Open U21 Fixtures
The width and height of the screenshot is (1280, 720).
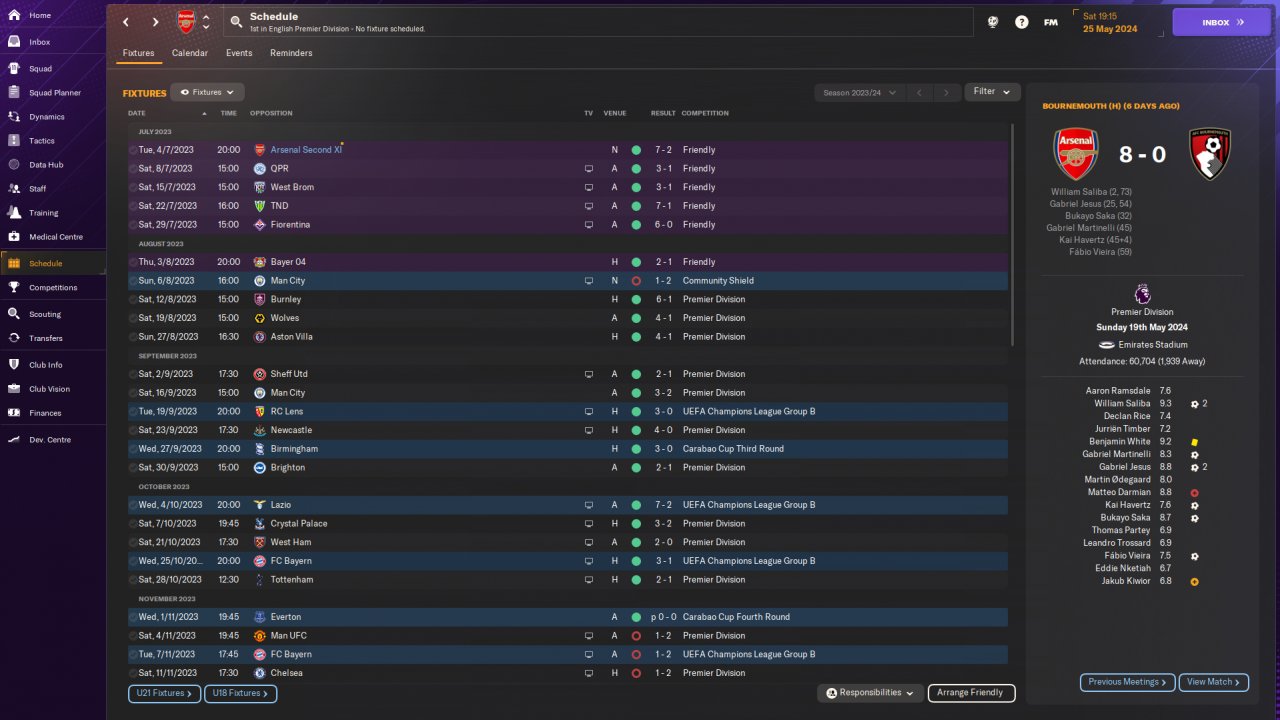point(164,693)
